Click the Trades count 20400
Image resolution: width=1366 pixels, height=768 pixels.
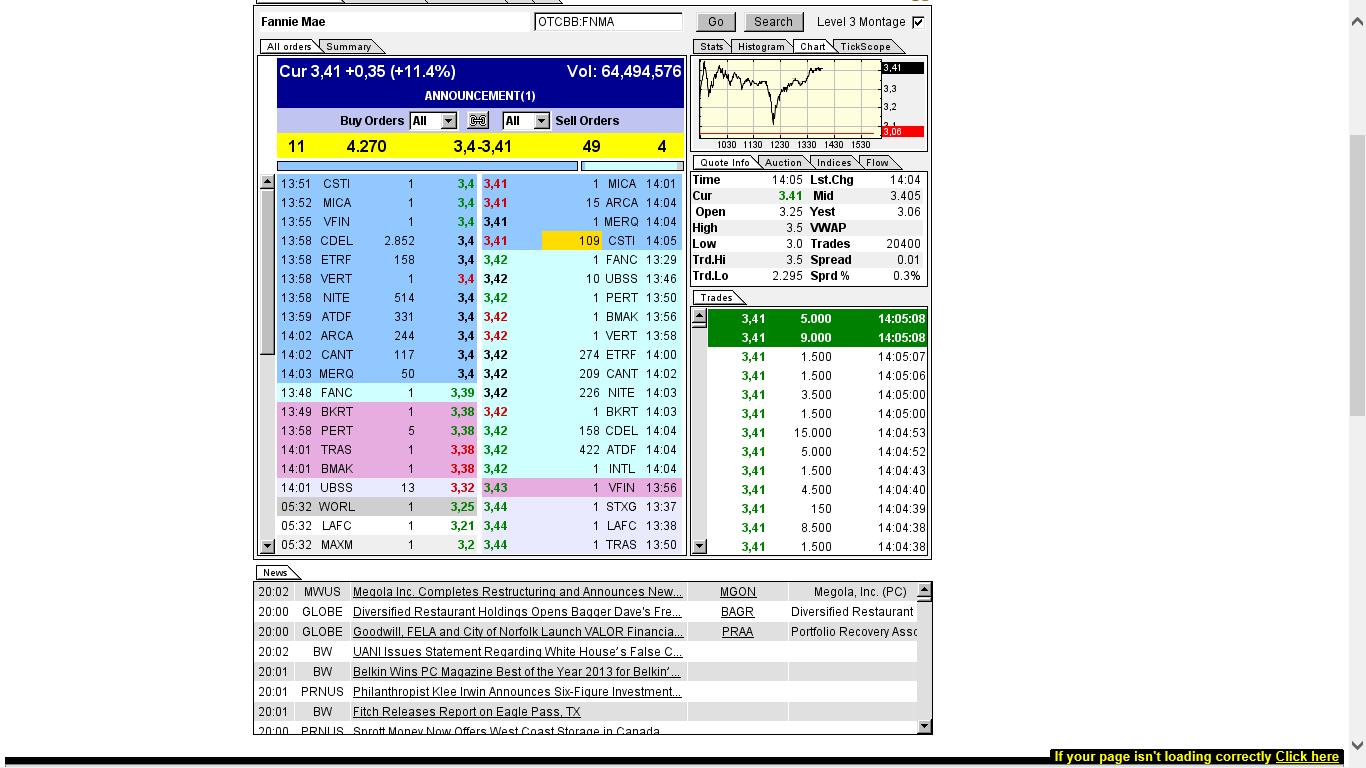click(903, 244)
